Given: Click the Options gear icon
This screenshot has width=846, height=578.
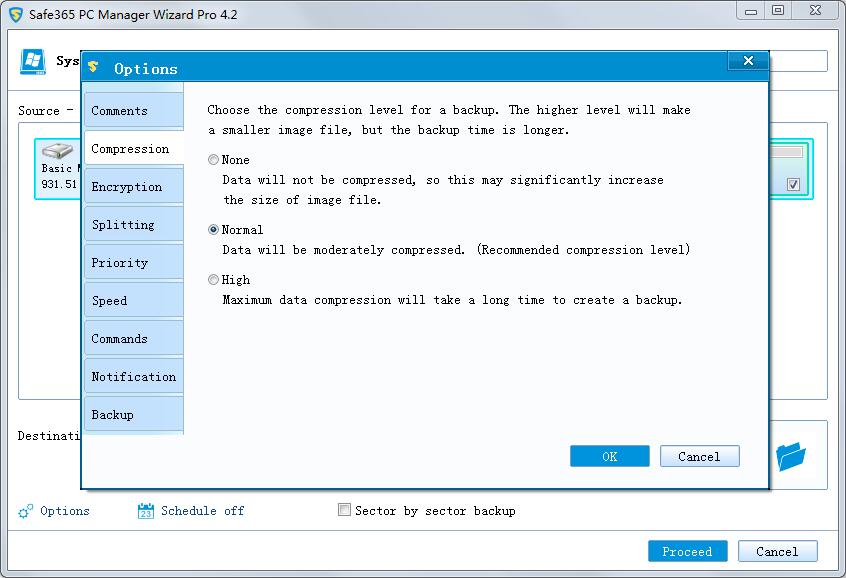Looking at the screenshot, I should pos(26,511).
